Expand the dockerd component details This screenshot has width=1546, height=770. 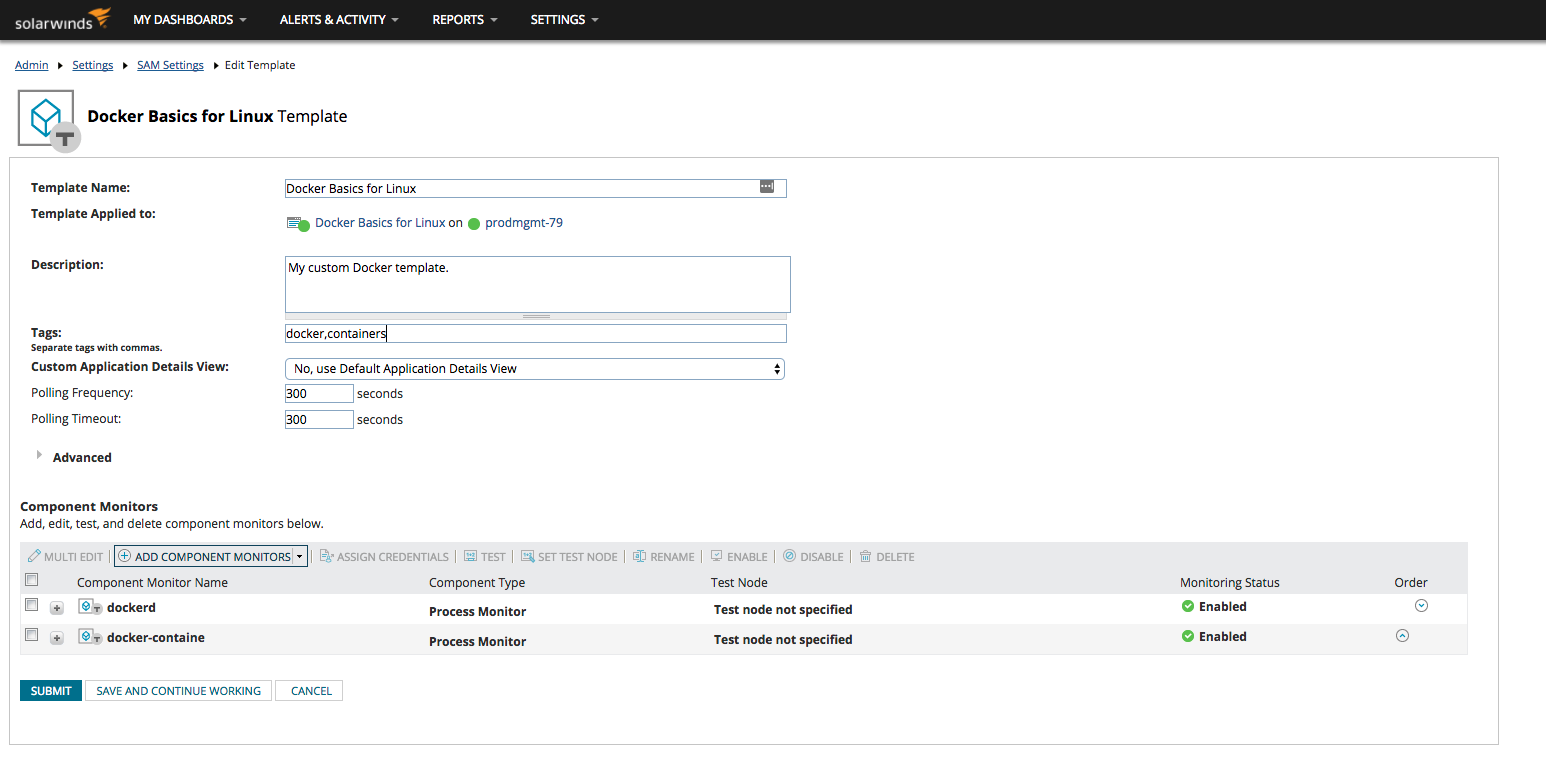point(57,608)
